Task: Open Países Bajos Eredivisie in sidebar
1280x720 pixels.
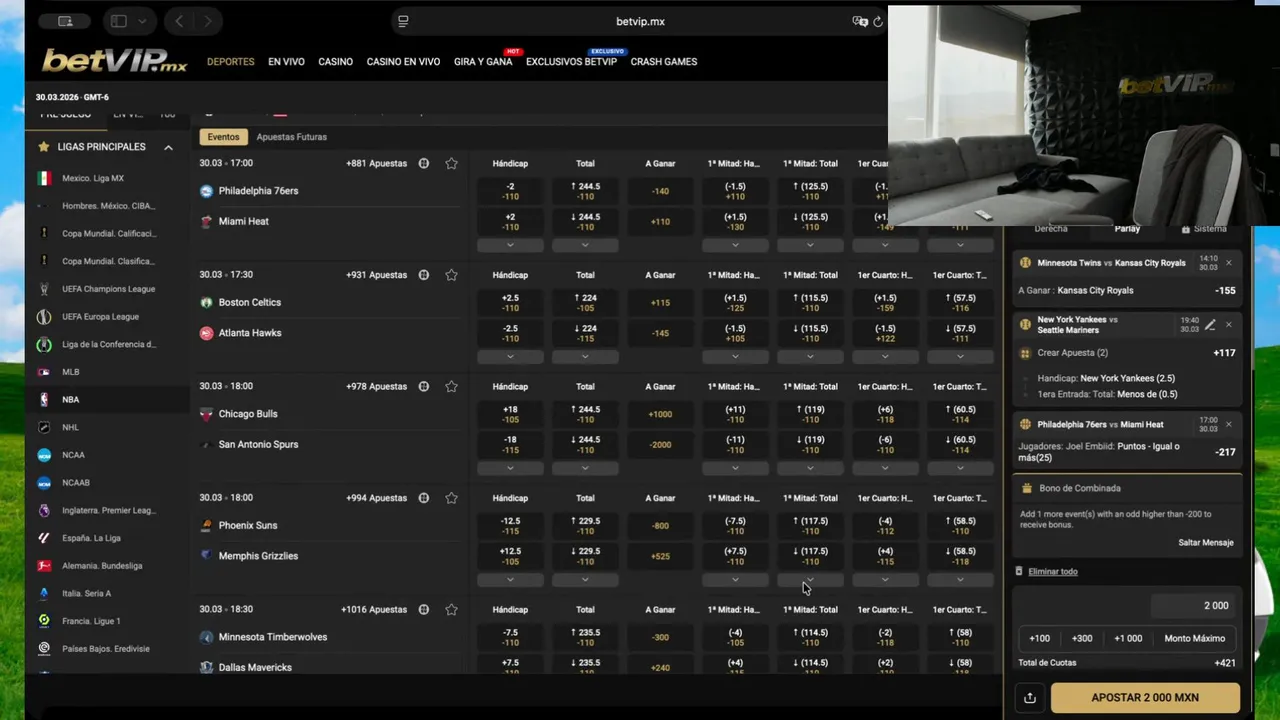Action: 105,649
